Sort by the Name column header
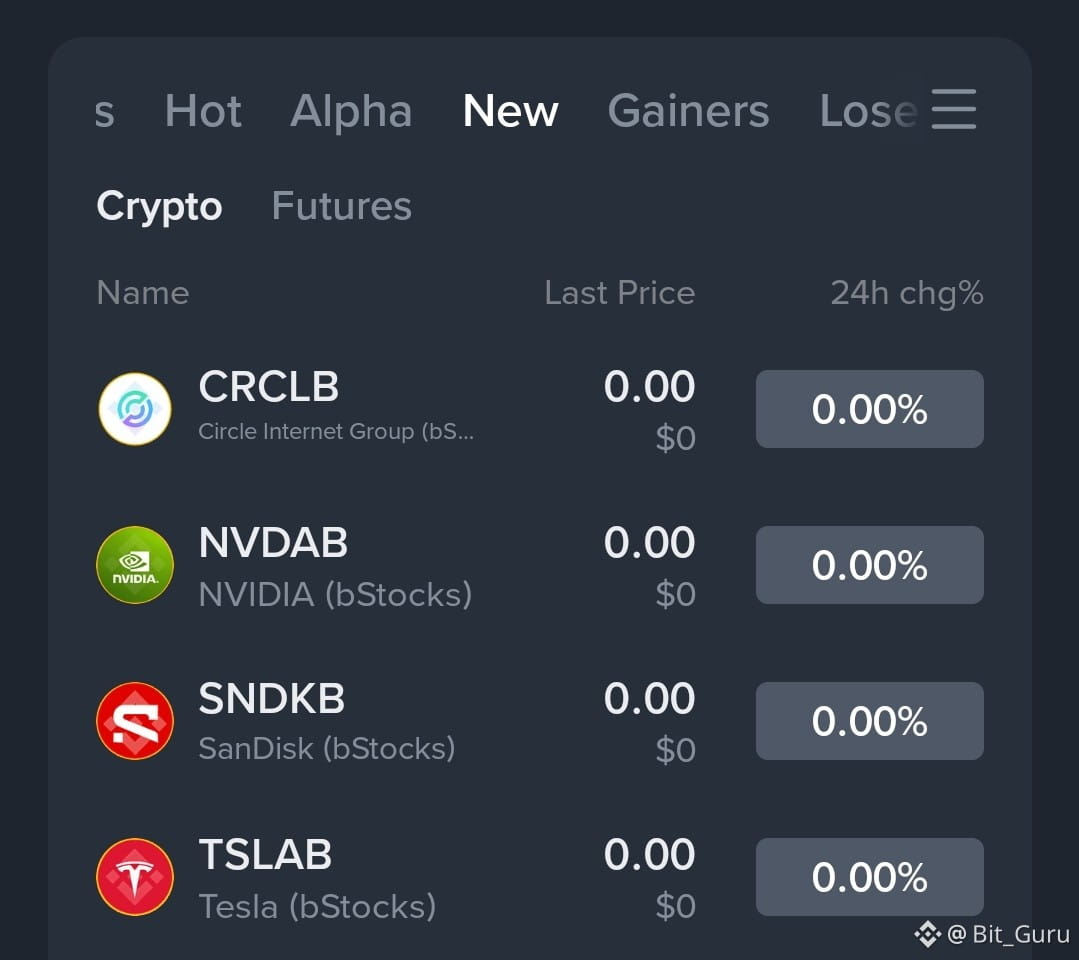1079x960 pixels. [143, 293]
